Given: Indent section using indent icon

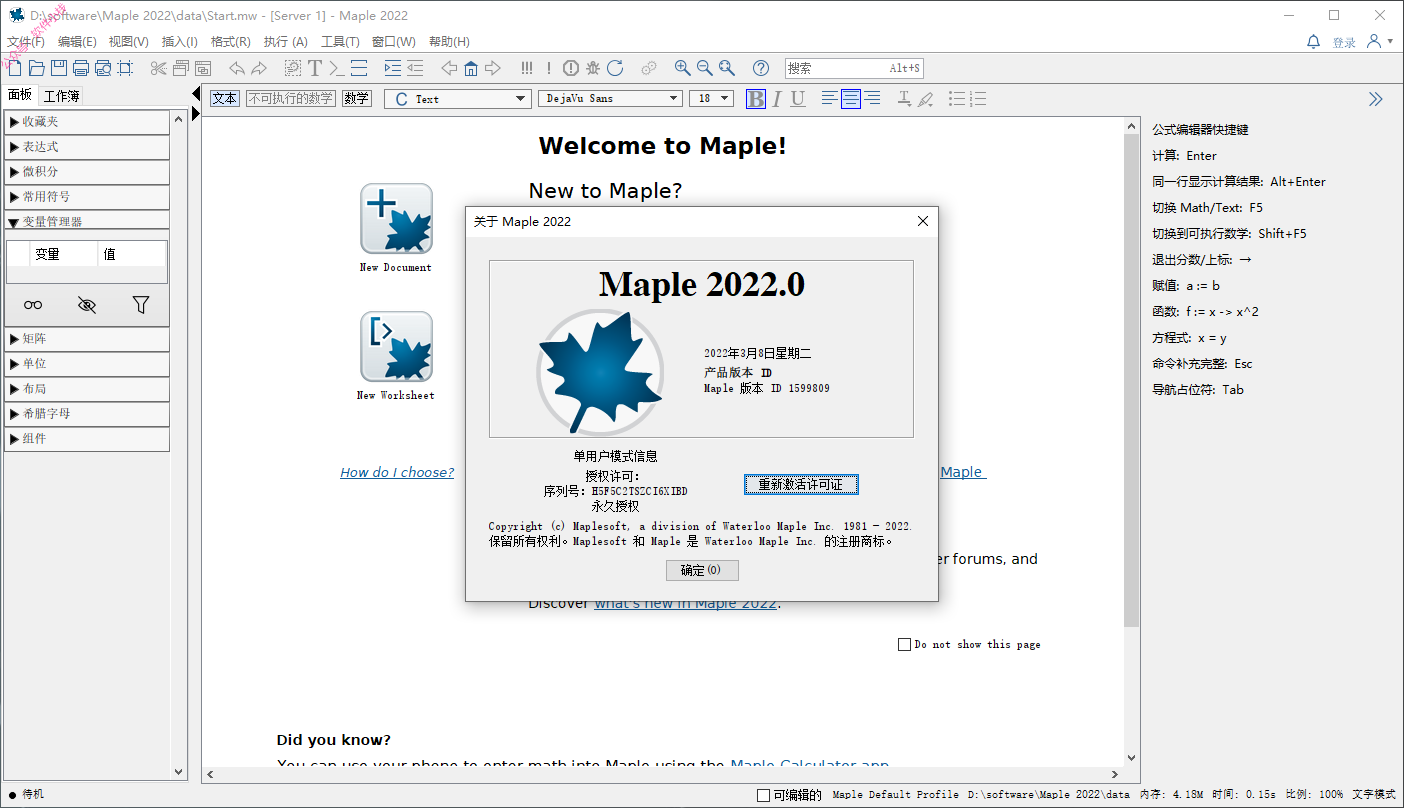Looking at the screenshot, I should tap(392, 68).
